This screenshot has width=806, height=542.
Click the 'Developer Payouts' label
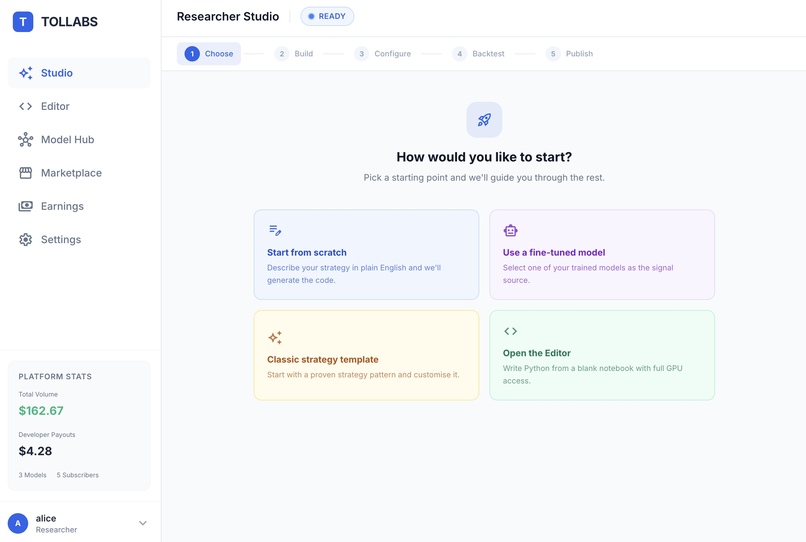[x=47, y=435]
